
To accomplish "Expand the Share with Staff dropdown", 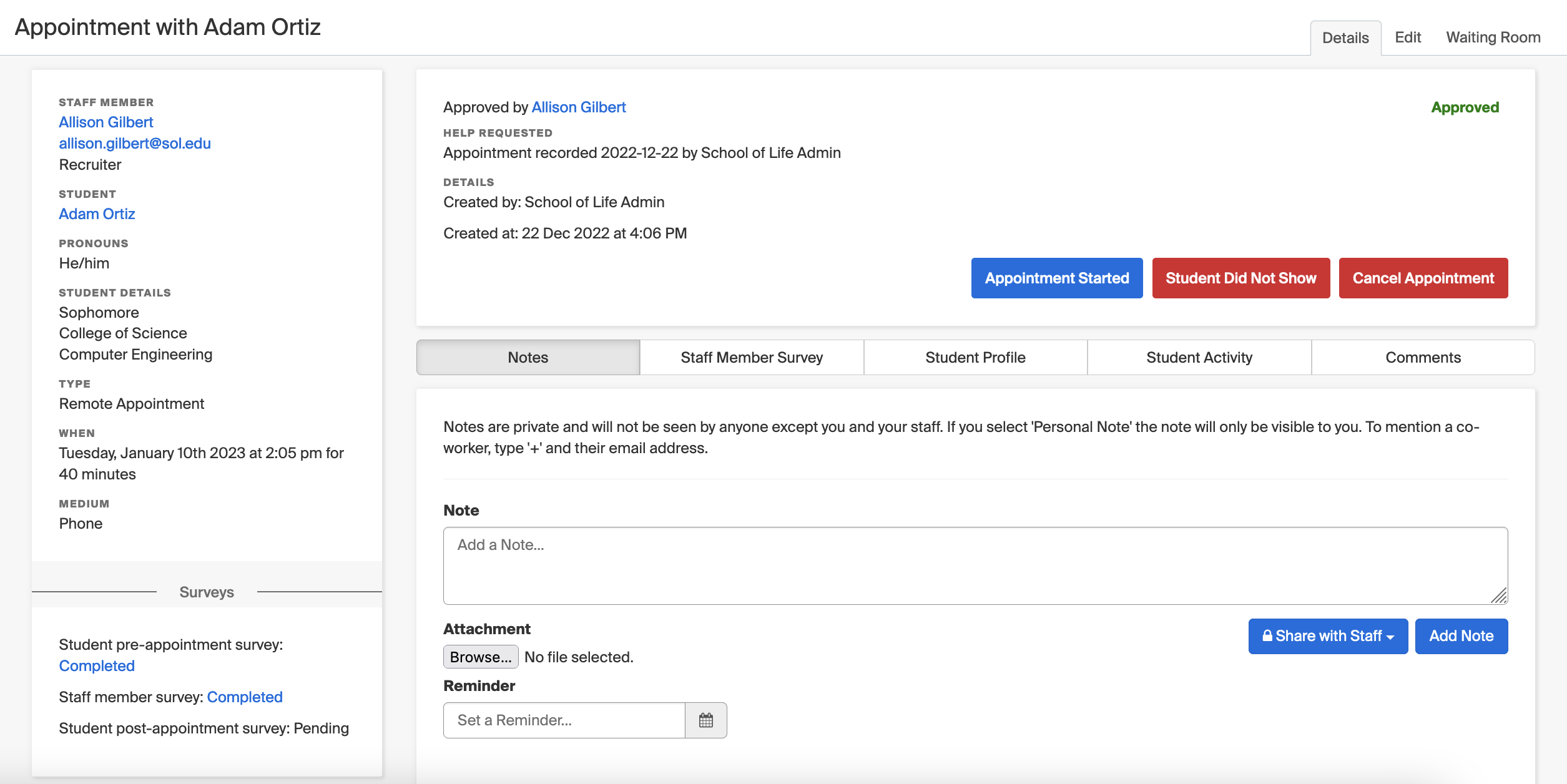I will (1328, 636).
